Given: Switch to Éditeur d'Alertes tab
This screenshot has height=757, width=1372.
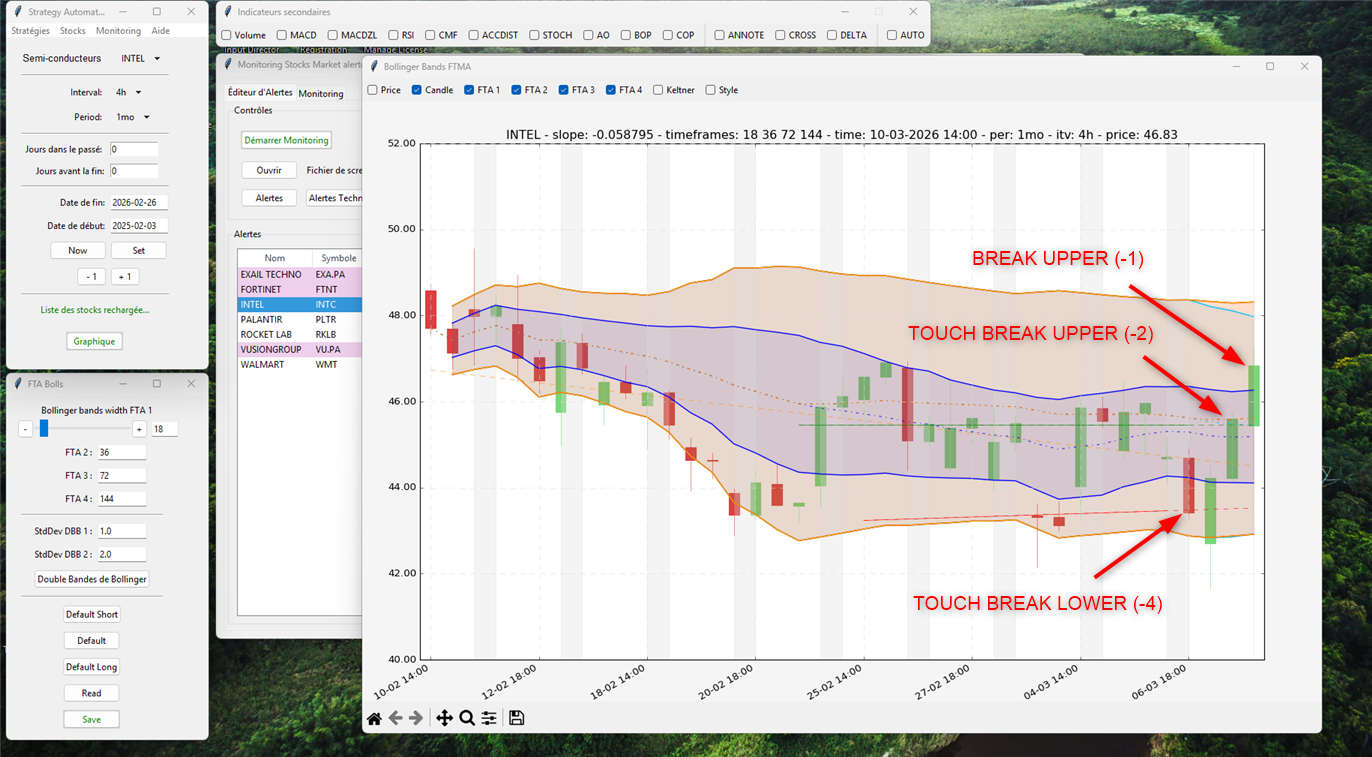Looking at the screenshot, I should pos(260,93).
